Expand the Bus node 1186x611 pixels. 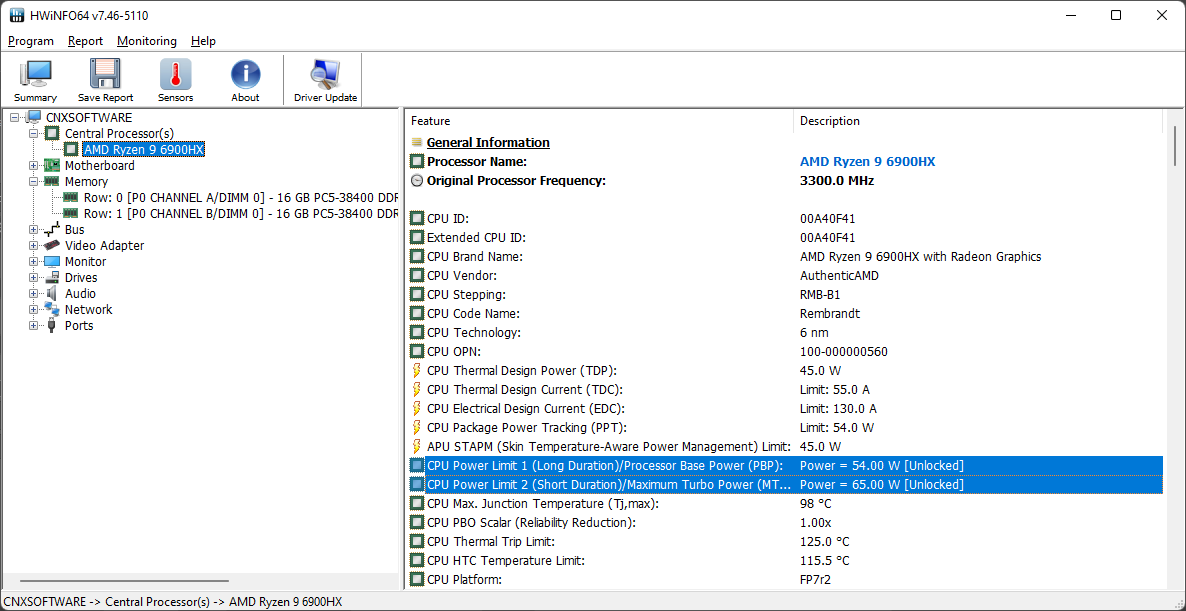[33, 229]
